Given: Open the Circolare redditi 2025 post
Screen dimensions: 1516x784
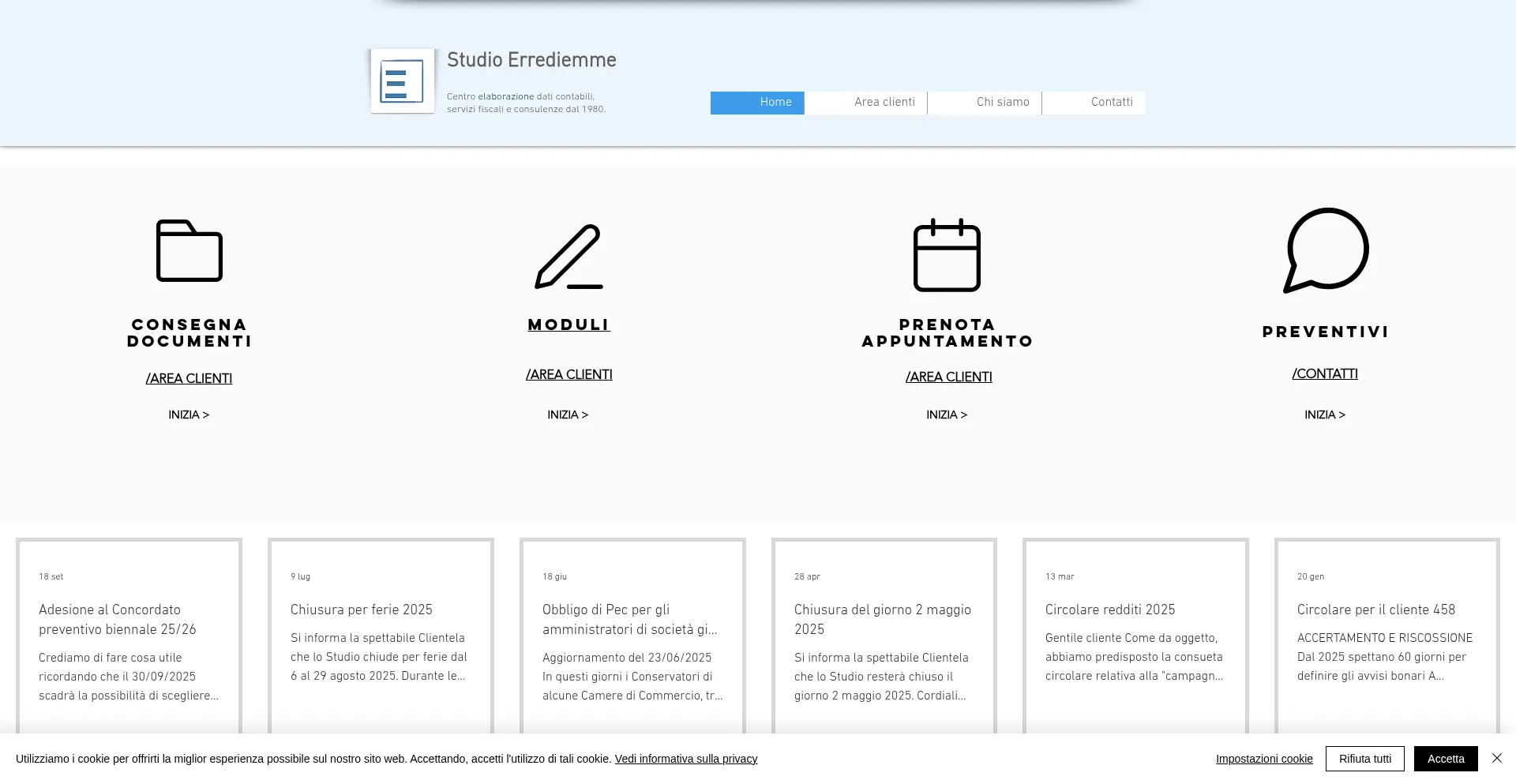Looking at the screenshot, I should (1110, 610).
